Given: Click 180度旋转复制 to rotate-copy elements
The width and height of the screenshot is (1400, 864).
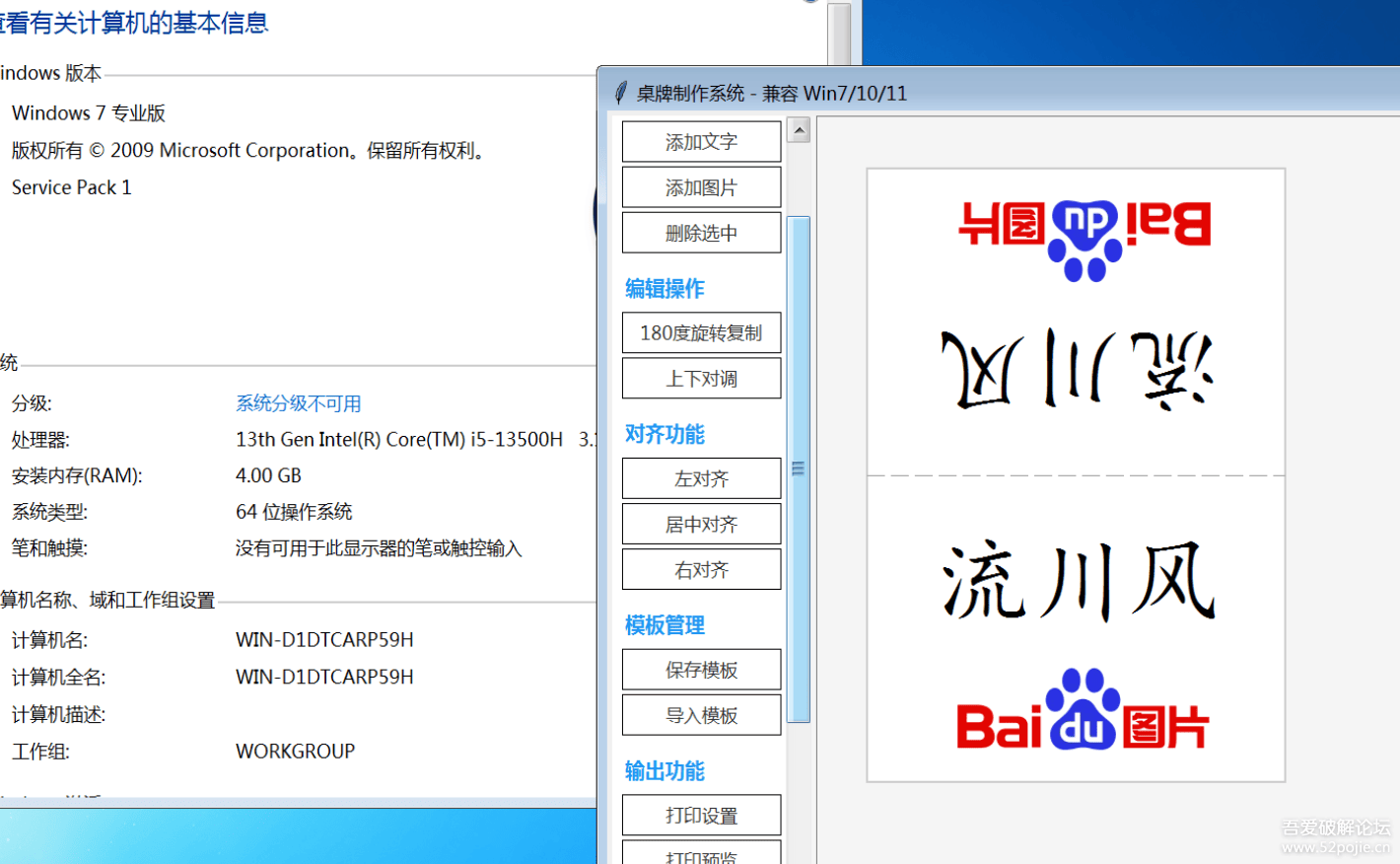Looking at the screenshot, I should (x=701, y=332).
